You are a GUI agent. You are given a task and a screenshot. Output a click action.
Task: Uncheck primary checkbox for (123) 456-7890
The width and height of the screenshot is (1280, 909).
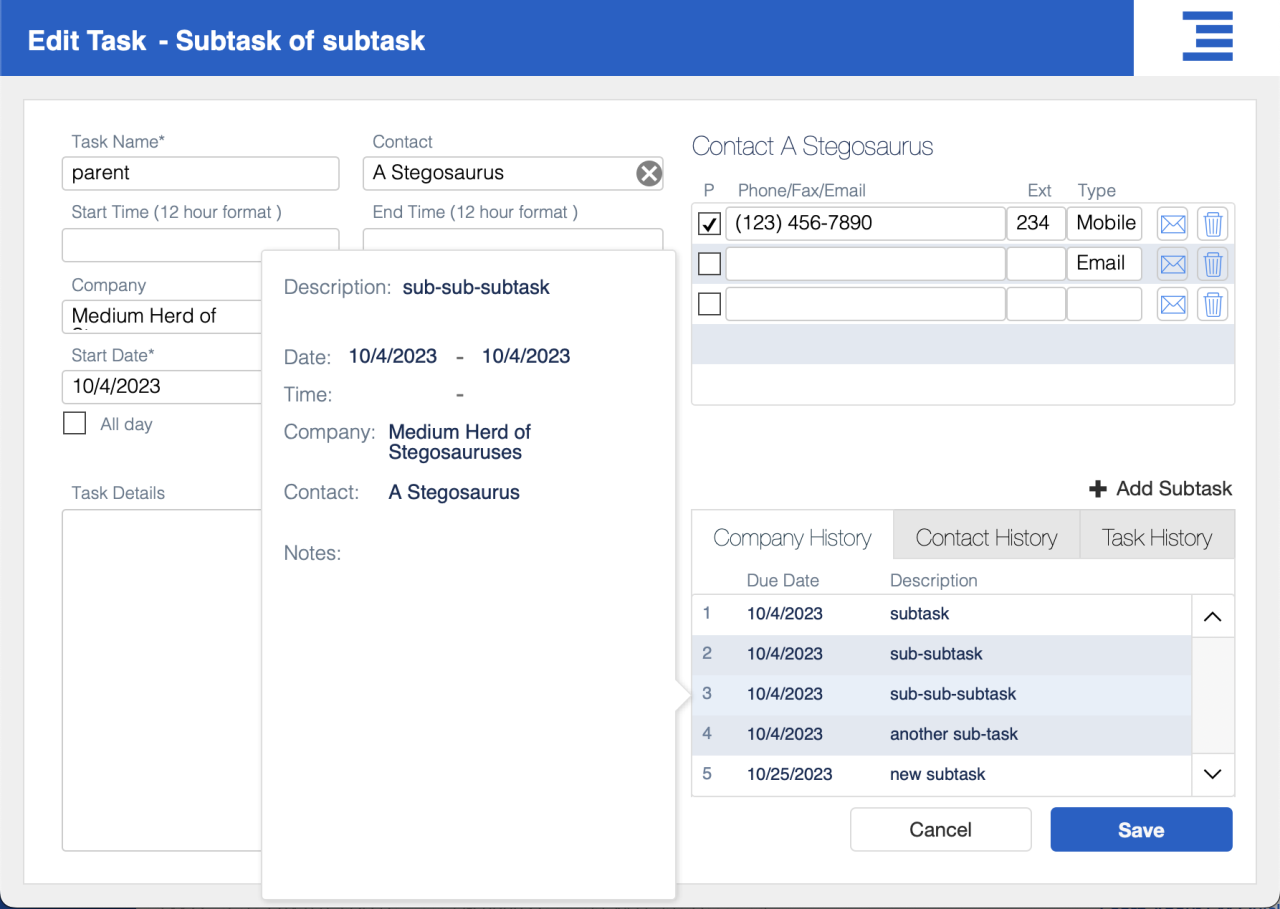click(x=709, y=224)
